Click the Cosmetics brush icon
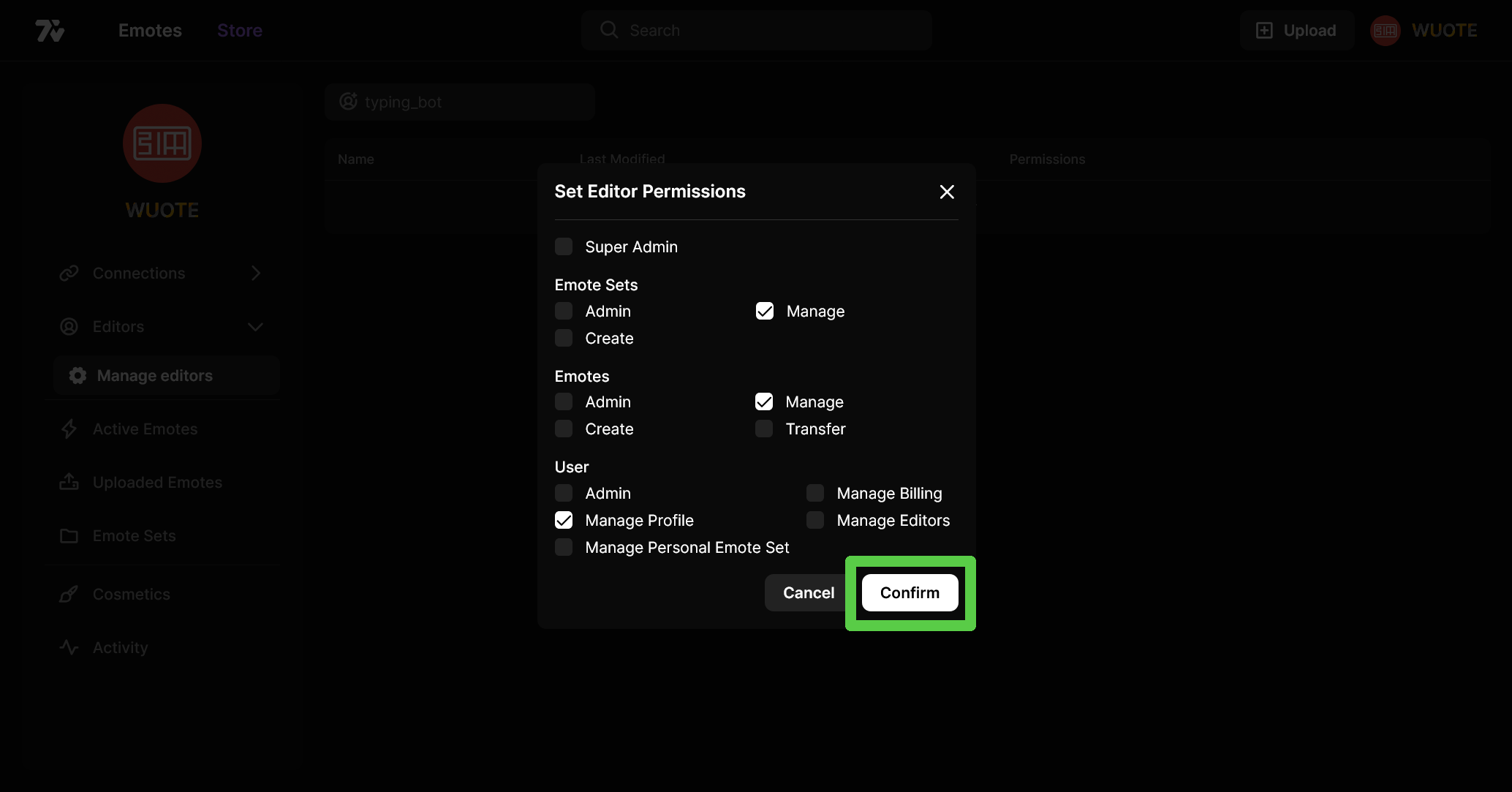 click(x=69, y=595)
